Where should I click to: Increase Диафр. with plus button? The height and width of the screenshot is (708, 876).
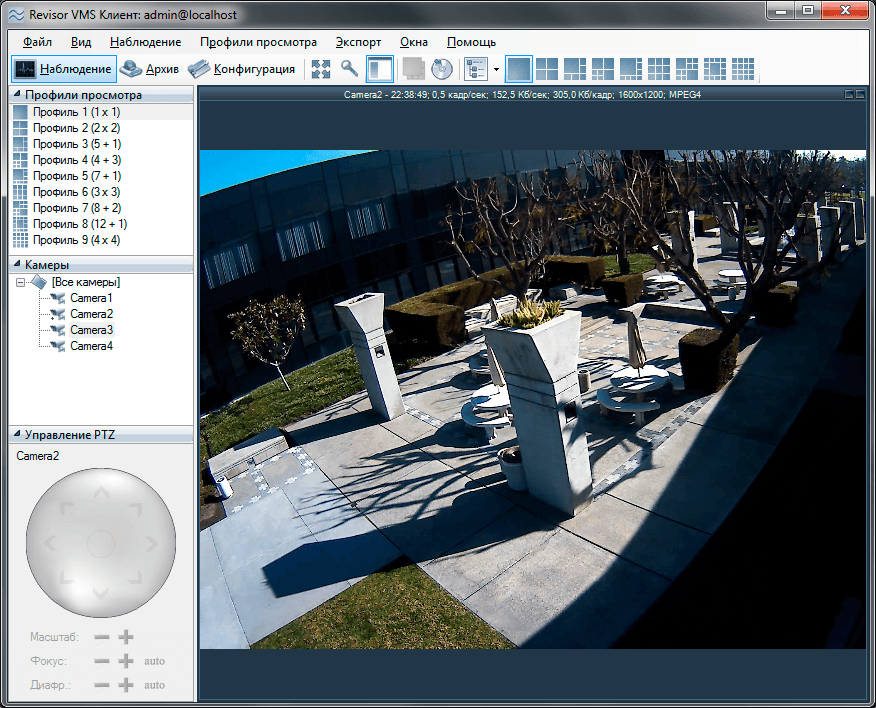[126, 685]
